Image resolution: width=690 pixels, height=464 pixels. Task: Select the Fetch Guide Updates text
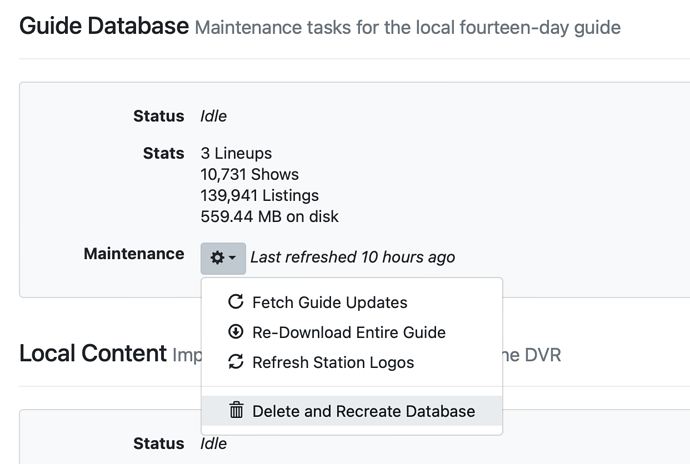[x=329, y=302]
